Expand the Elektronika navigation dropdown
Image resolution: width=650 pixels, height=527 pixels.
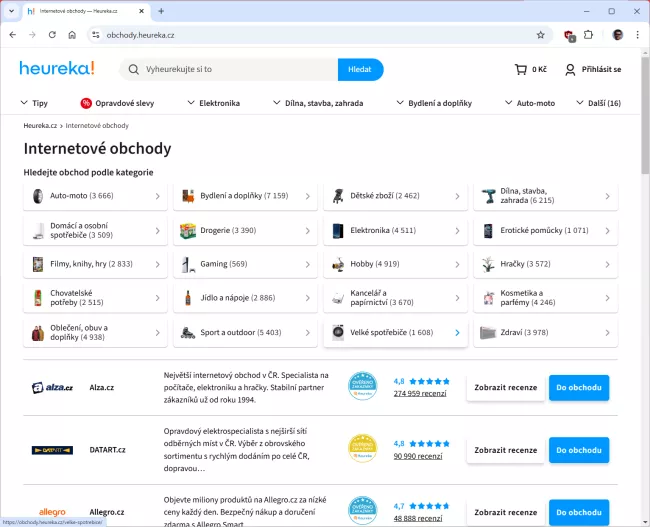(213, 103)
